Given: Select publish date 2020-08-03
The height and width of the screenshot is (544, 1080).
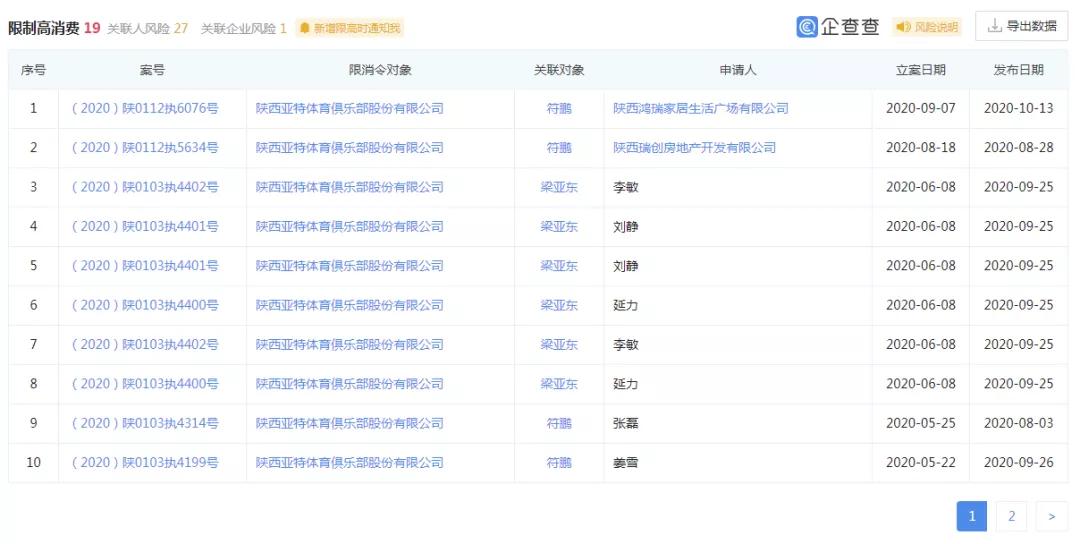Looking at the screenshot, I should 1019,423.
